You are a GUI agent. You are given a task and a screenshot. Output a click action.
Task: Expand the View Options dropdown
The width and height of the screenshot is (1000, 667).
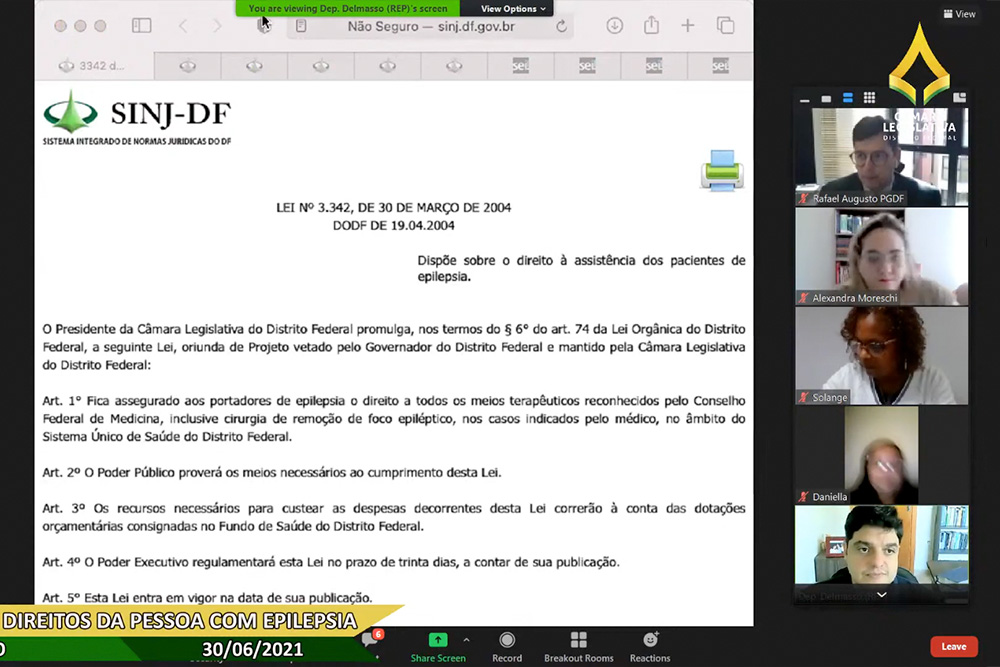514,9
